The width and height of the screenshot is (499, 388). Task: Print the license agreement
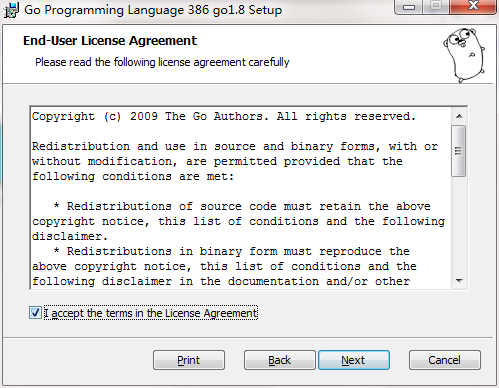point(189,360)
